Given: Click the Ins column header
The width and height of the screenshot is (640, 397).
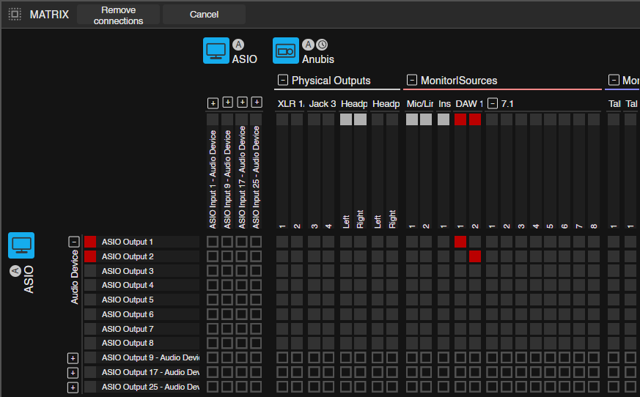Looking at the screenshot, I should pyautogui.click(x=444, y=104).
